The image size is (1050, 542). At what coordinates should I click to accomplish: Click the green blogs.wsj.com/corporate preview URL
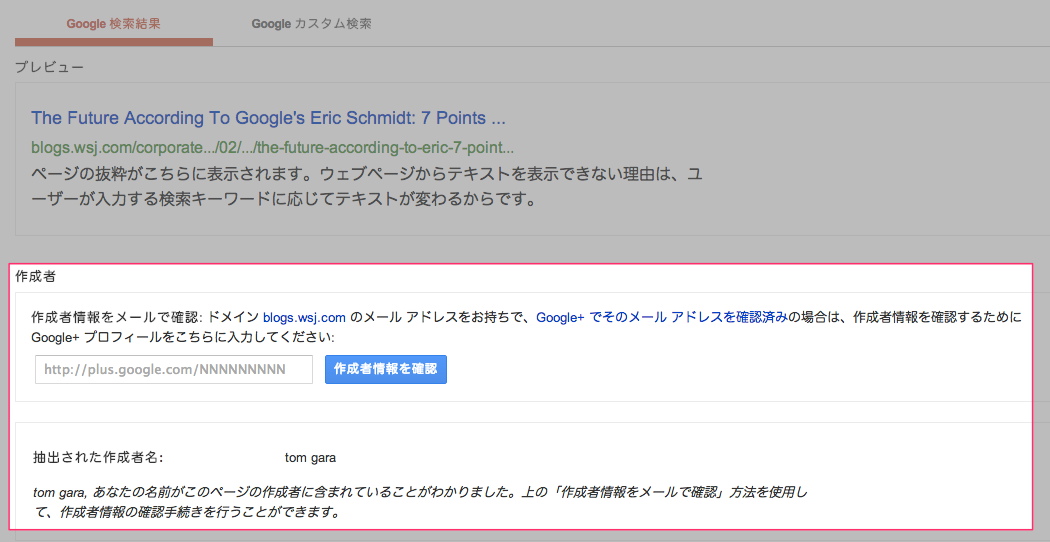pos(273,147)
